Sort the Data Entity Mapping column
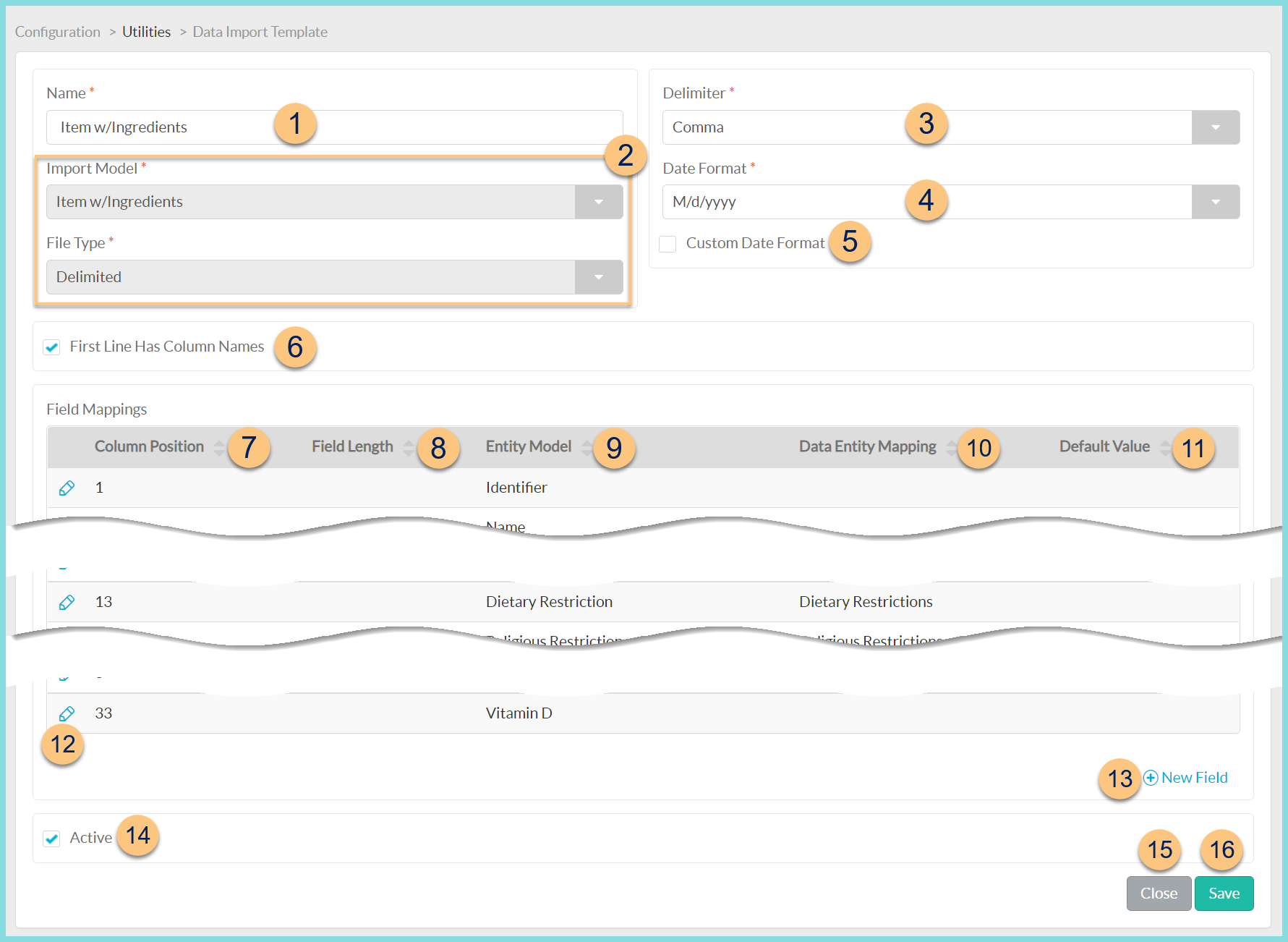 (x=951, y=447)
